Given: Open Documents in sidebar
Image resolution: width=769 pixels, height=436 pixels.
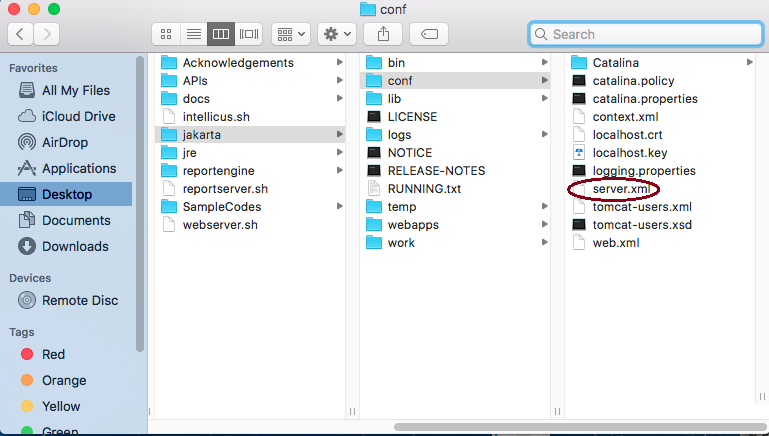Looking at the screenshot, I should tap(66, 221).
